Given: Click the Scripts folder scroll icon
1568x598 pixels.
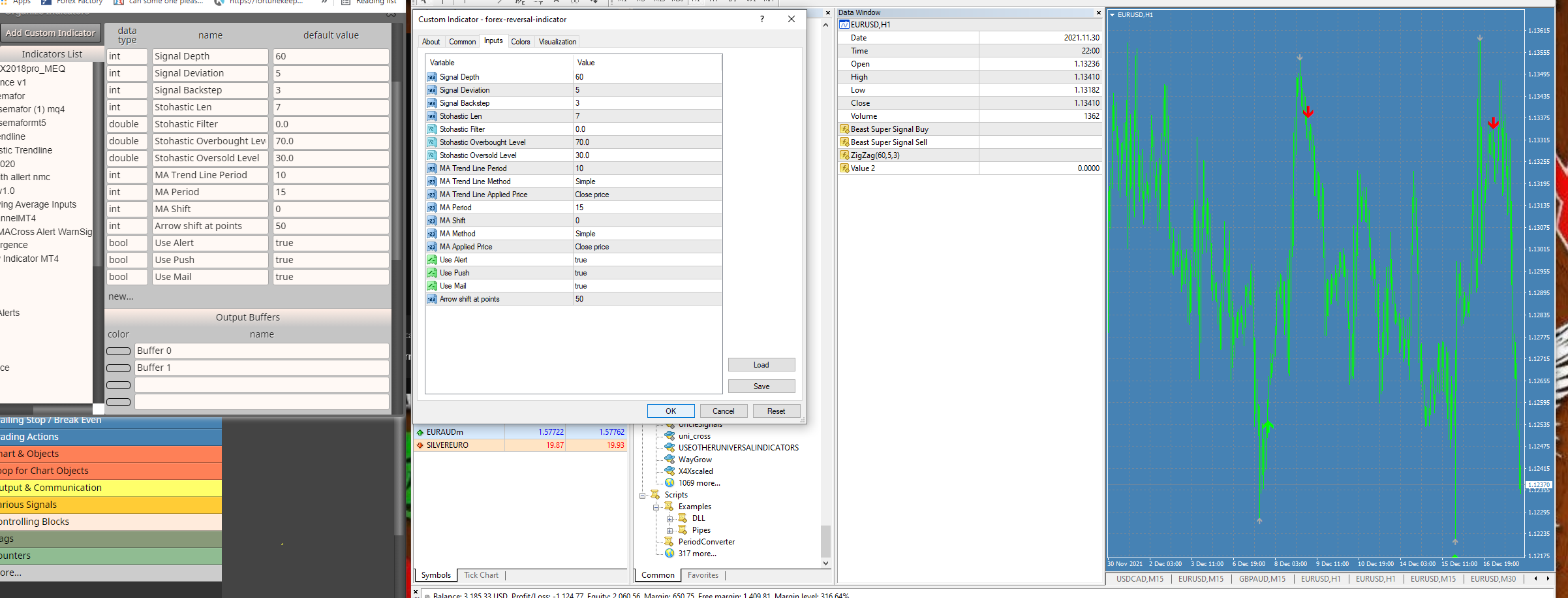Looking at the screenshot, I should (x=655, y=494).
